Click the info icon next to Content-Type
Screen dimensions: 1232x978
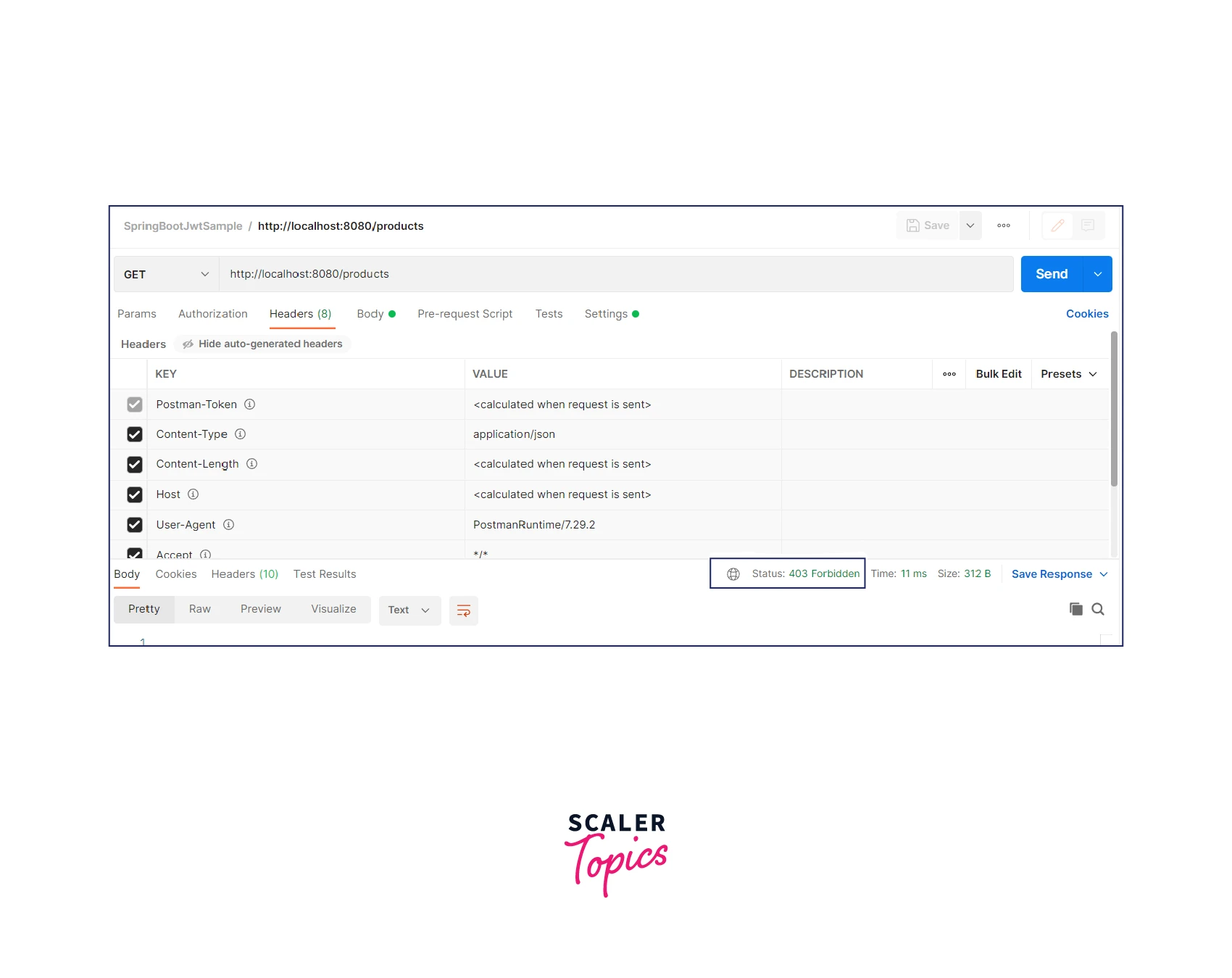[241, 434]
